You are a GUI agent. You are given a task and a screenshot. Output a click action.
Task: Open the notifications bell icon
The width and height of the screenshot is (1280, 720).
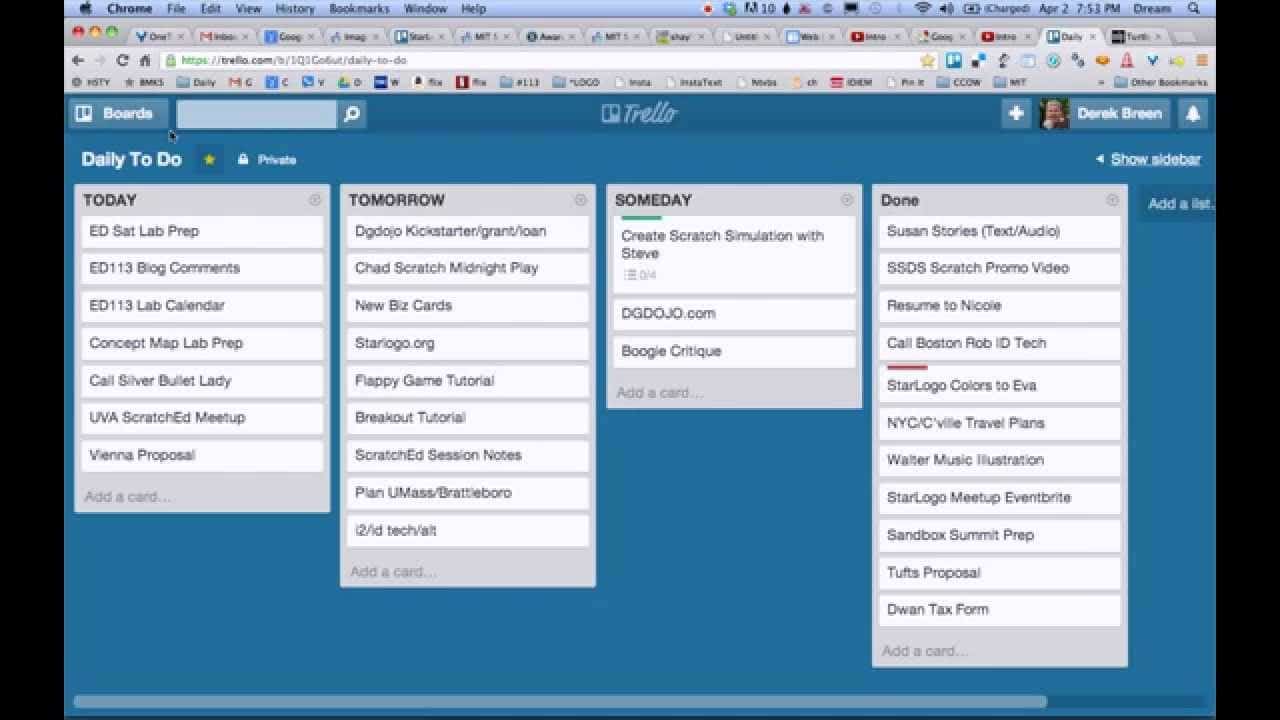point(1193,114)
